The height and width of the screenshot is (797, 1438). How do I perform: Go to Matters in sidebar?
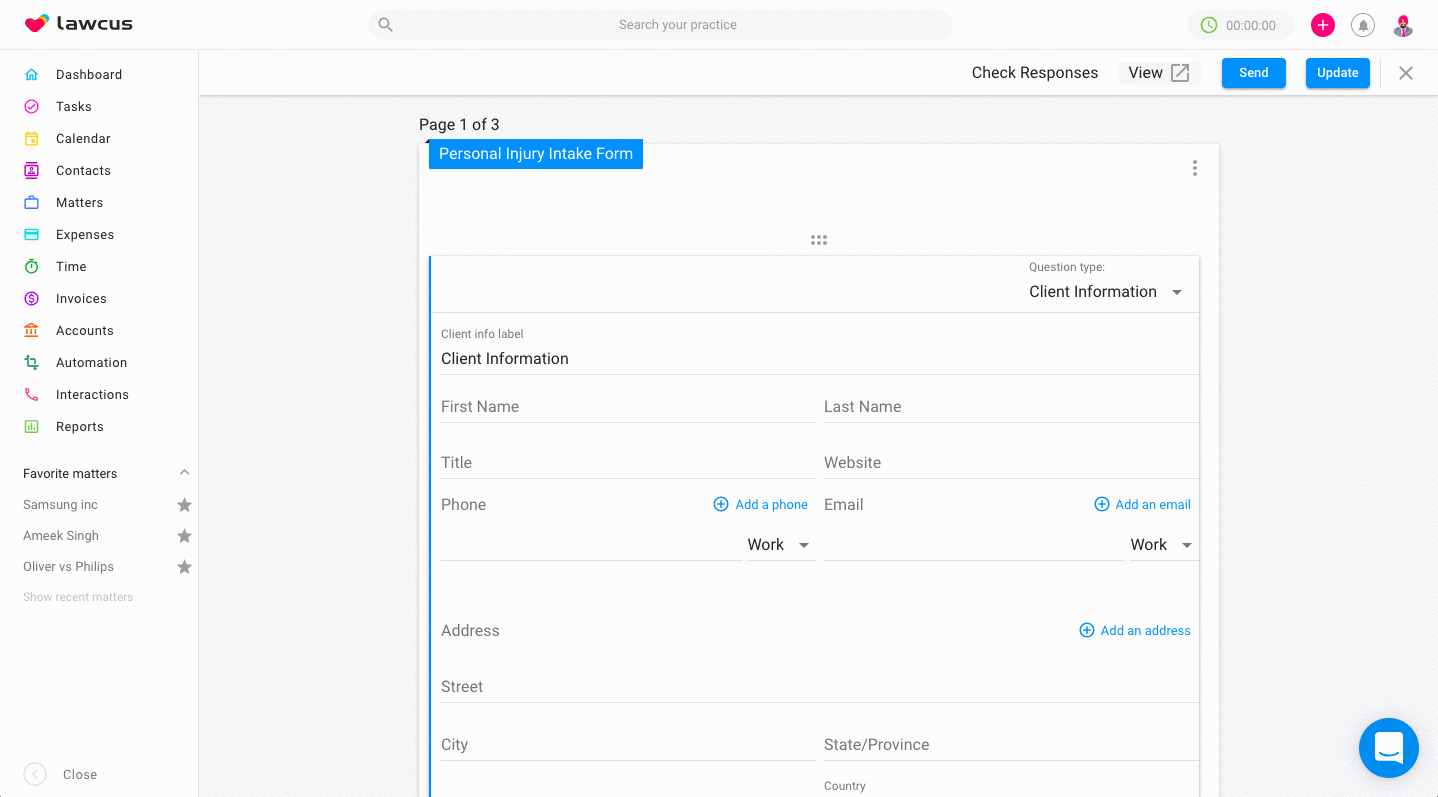pos(80,202)
